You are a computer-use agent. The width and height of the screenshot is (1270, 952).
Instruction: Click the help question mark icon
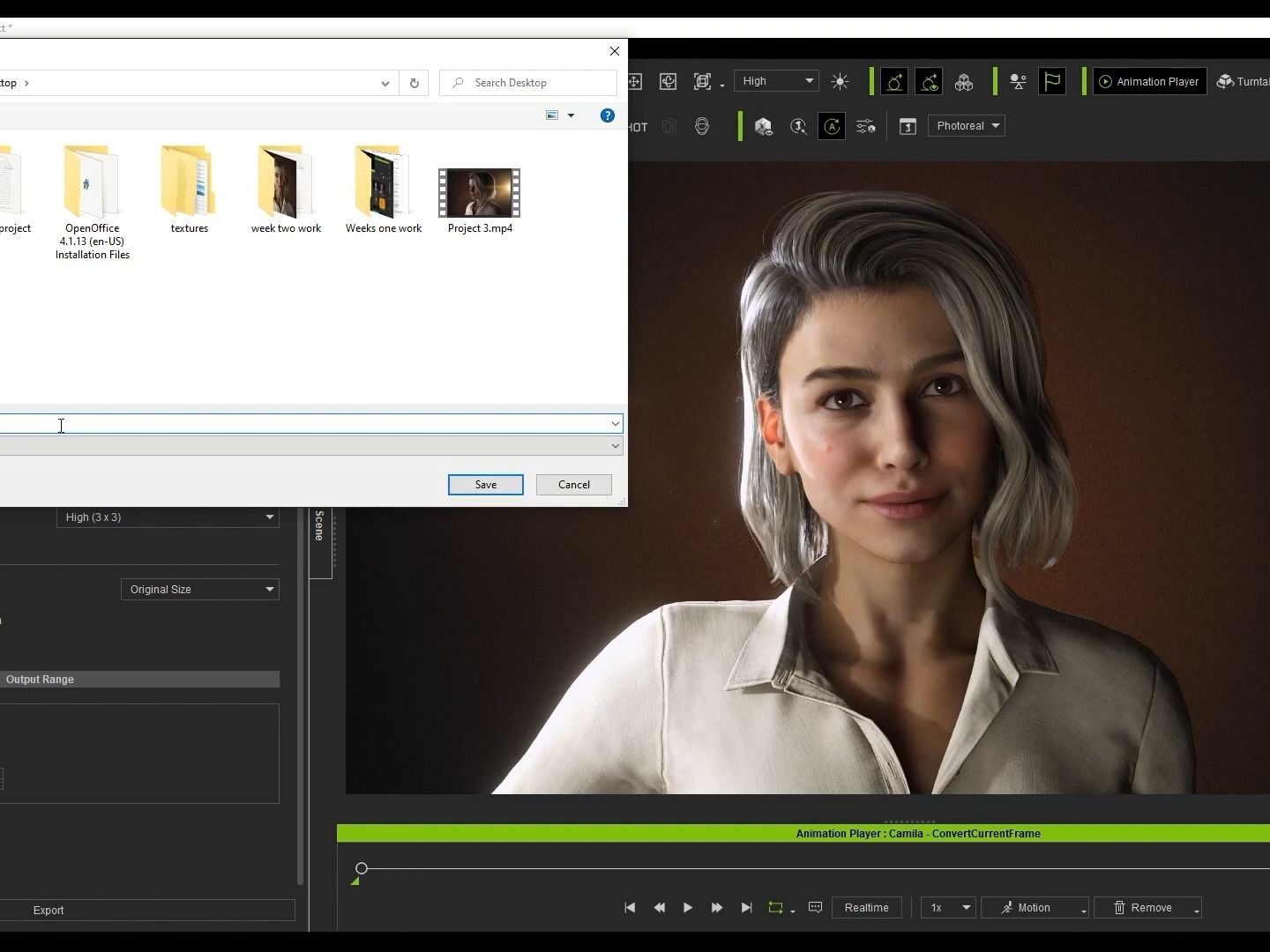[607, 115]
